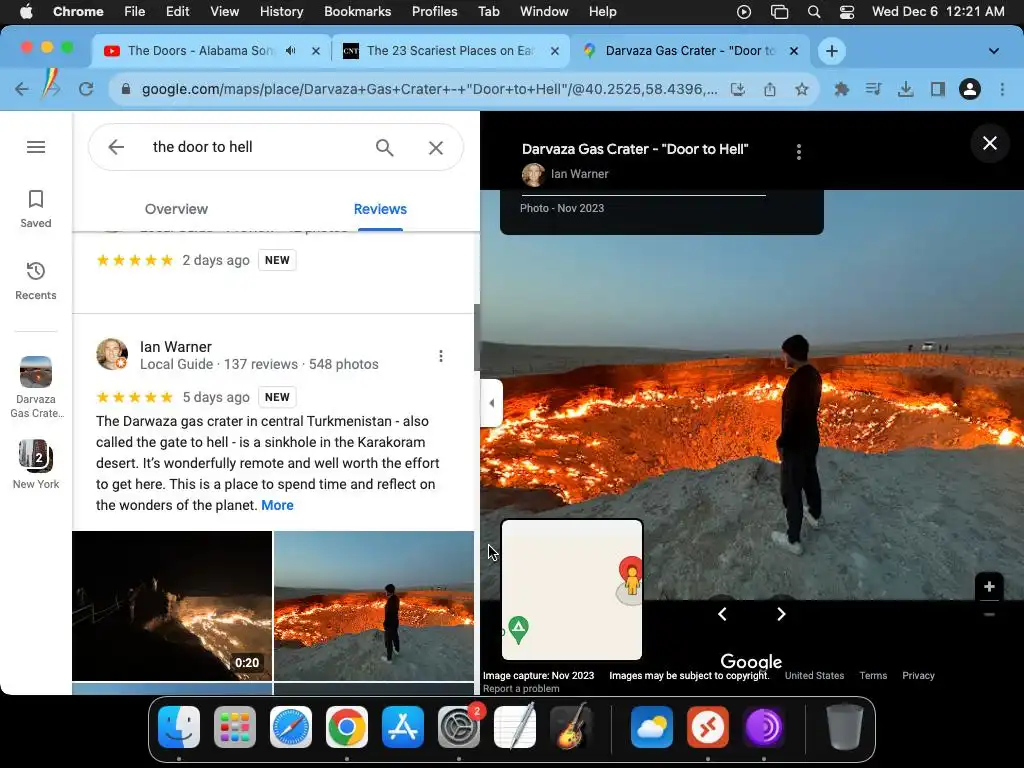
Task: Switch to The Doors - Alabama Song tab
Action: (x=201, y=51)
